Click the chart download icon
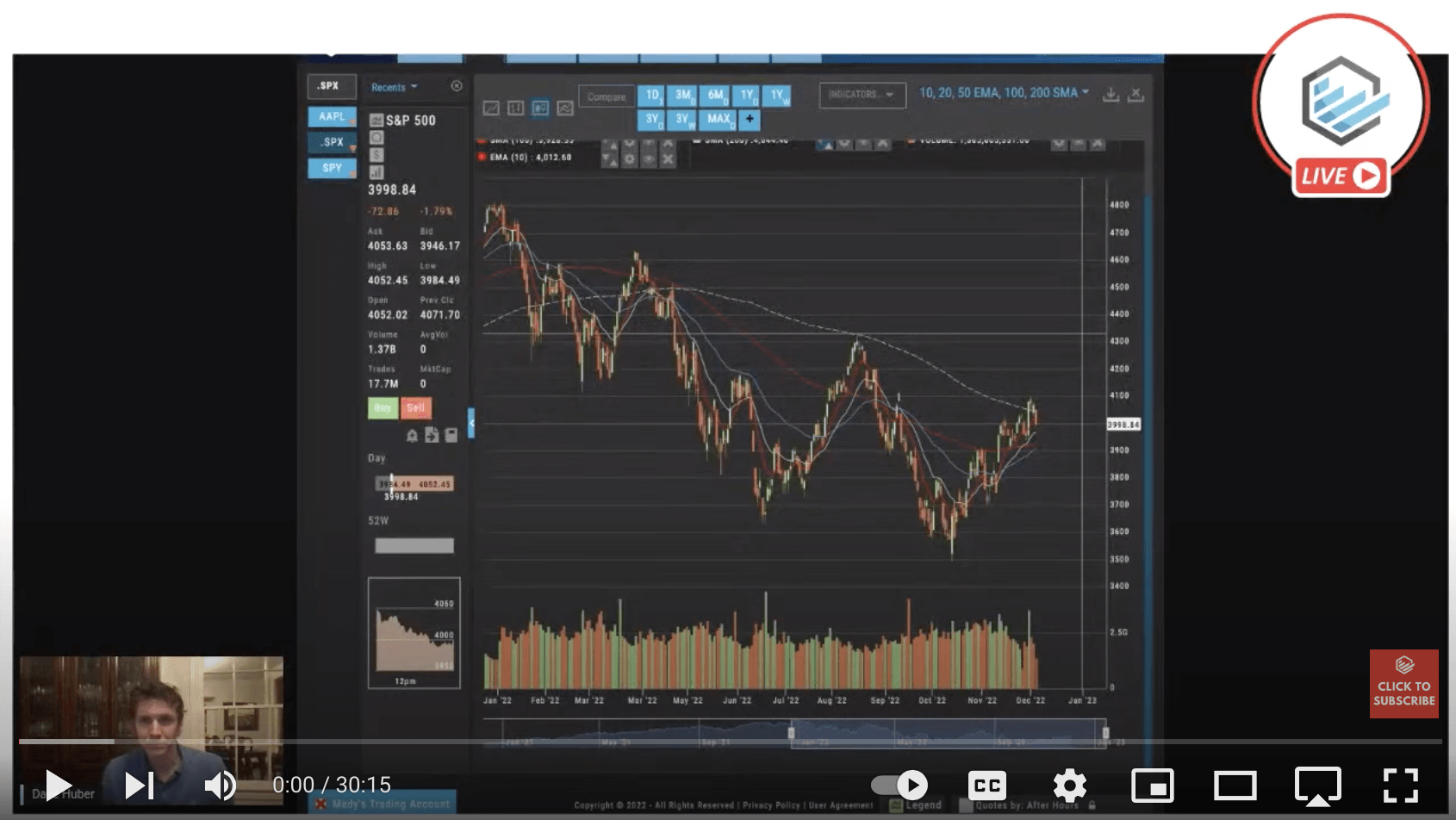1456x820 pixels. (x=1111, y=95)
